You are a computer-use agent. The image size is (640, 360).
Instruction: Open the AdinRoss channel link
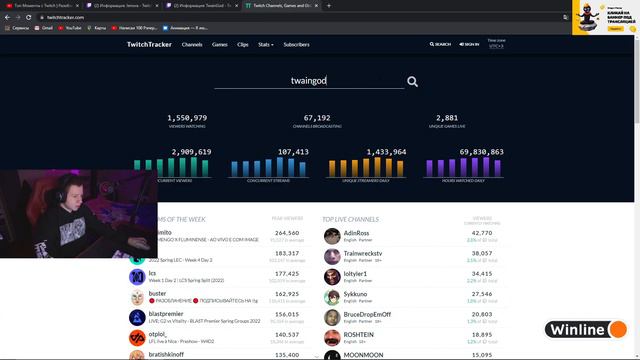[356, 233]
